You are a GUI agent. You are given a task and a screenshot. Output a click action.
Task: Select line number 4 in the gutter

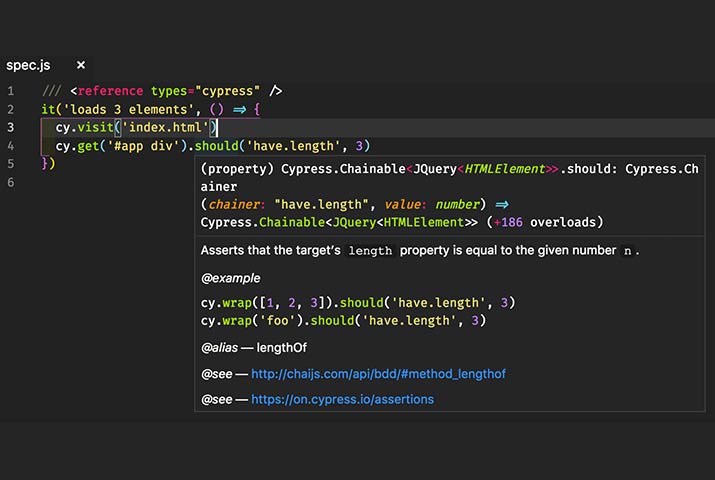click(x=10, y=145)
